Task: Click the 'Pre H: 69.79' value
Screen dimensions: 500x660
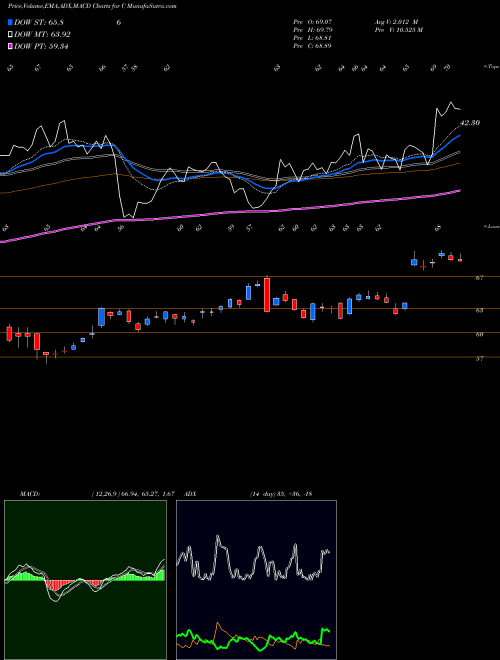Action: tap(312, 30)
